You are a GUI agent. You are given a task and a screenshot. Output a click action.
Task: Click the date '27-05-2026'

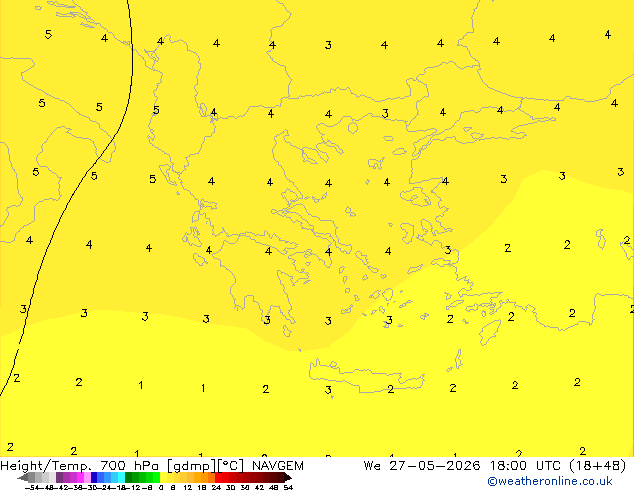435,466
